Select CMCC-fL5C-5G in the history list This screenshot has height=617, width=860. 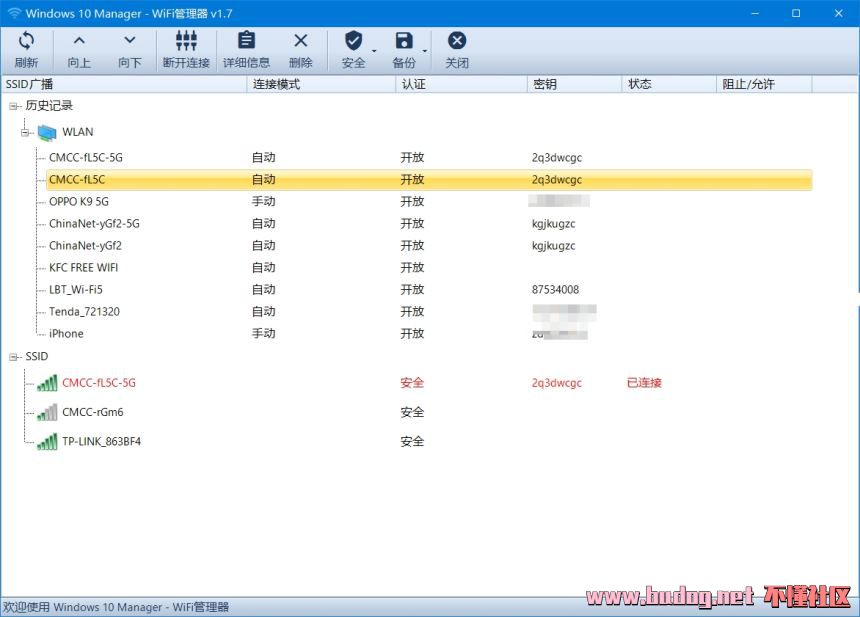point(86,157)
